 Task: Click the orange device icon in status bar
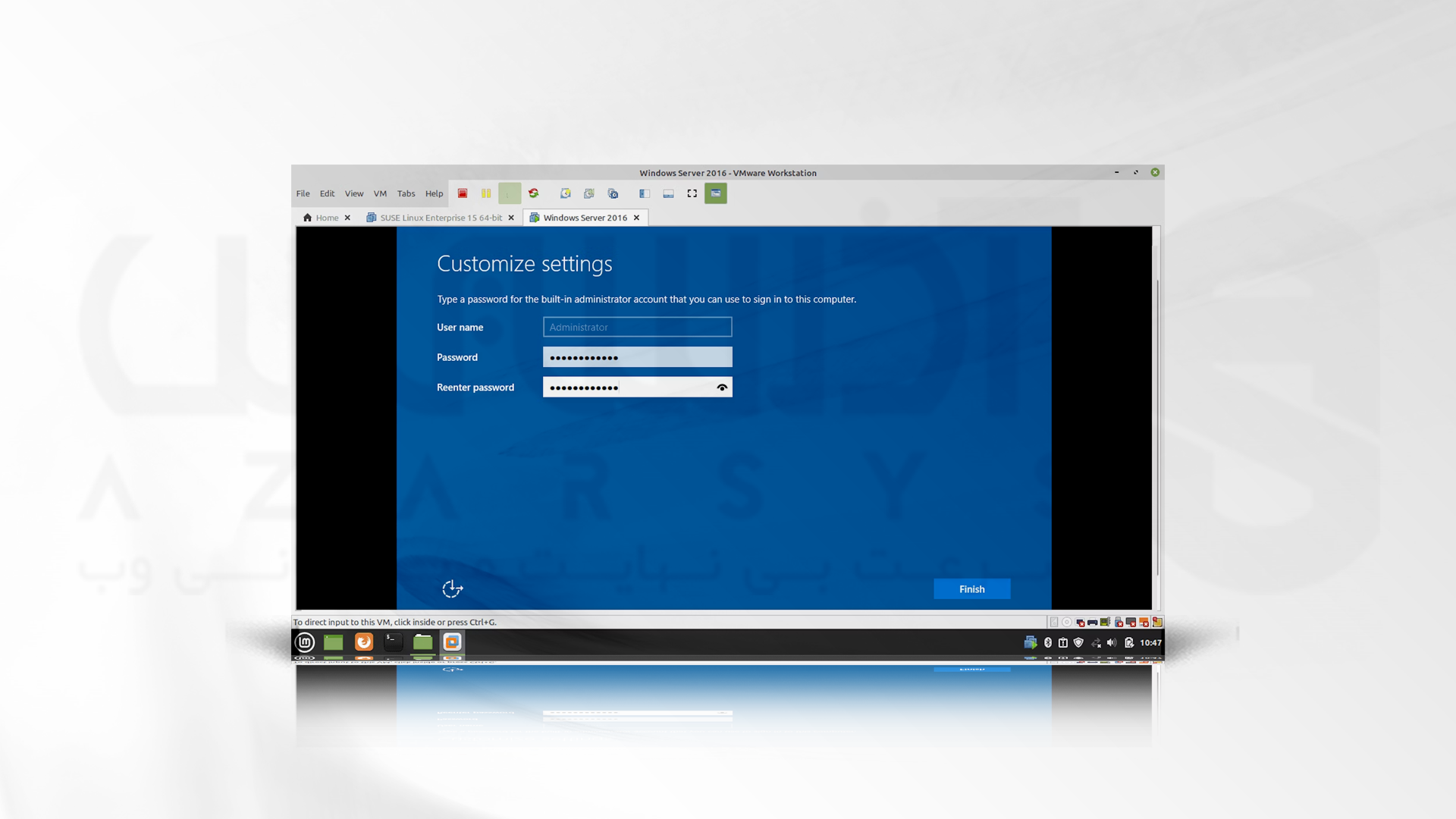(1144, 623)
